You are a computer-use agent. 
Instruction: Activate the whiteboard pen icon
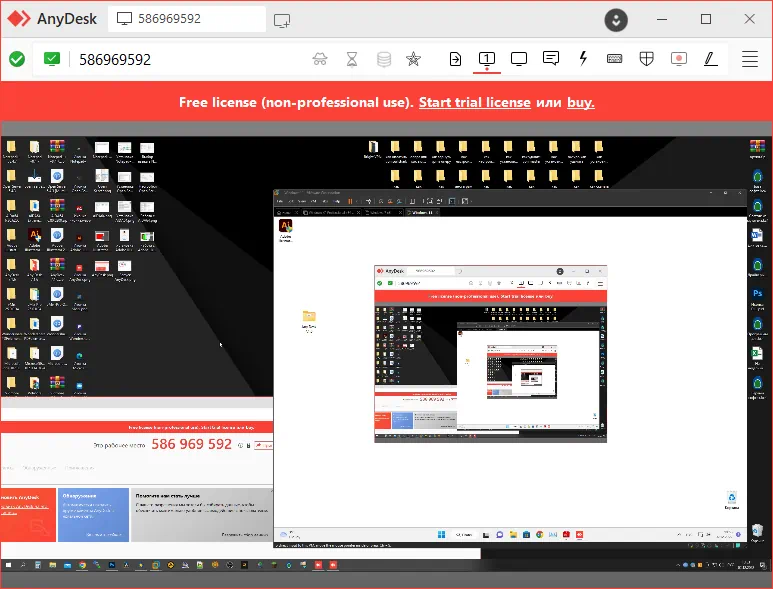(x=710, y=59)
